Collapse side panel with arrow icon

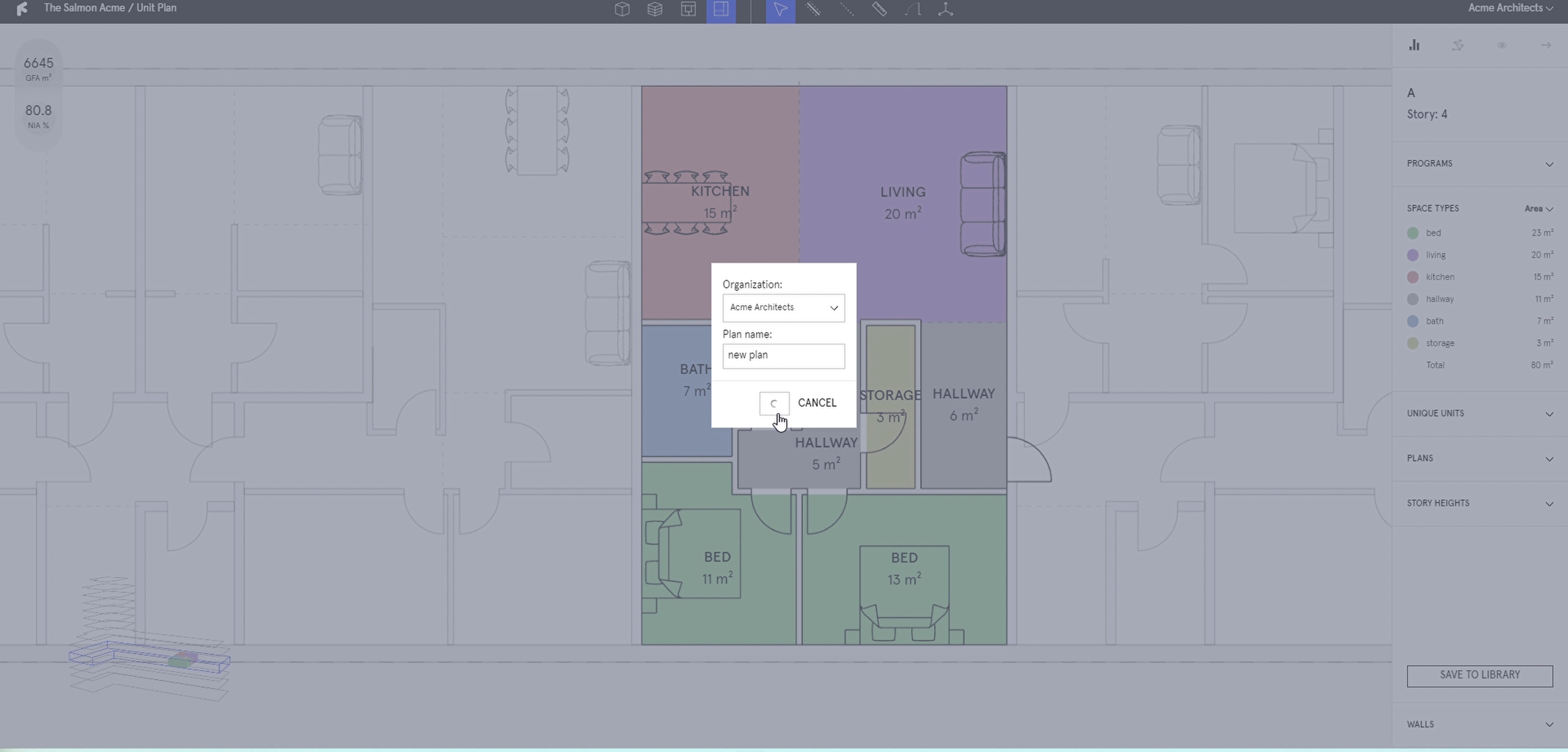point(1546,45)
